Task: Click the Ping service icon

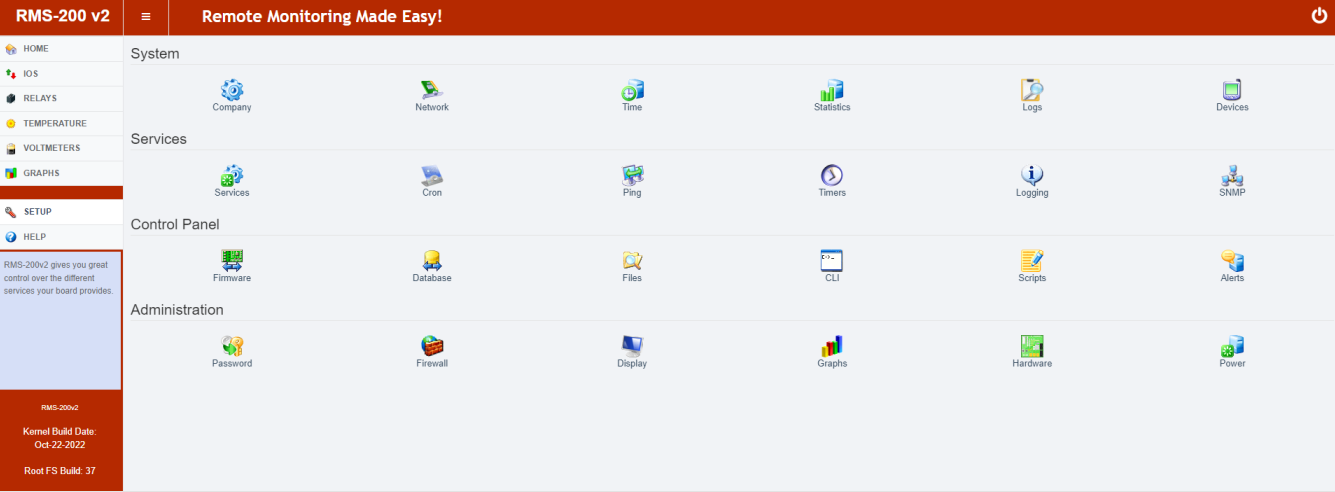Action: [x=632, y=177]
